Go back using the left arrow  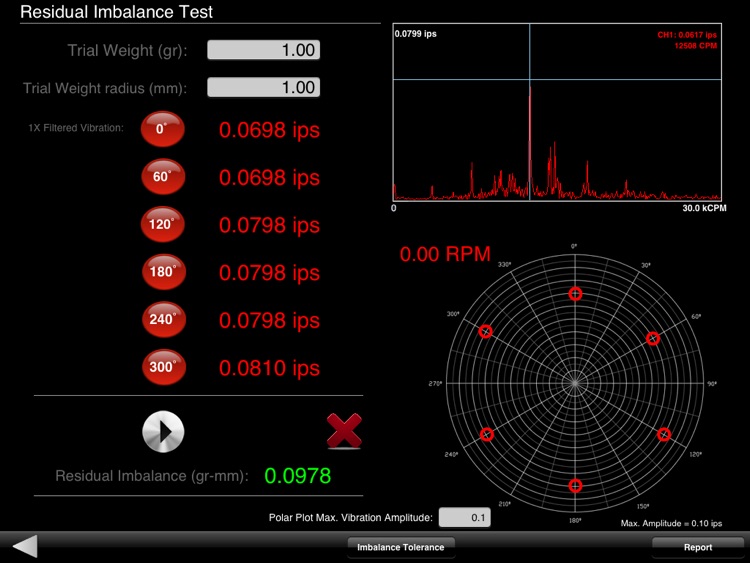tap(25, 546)
